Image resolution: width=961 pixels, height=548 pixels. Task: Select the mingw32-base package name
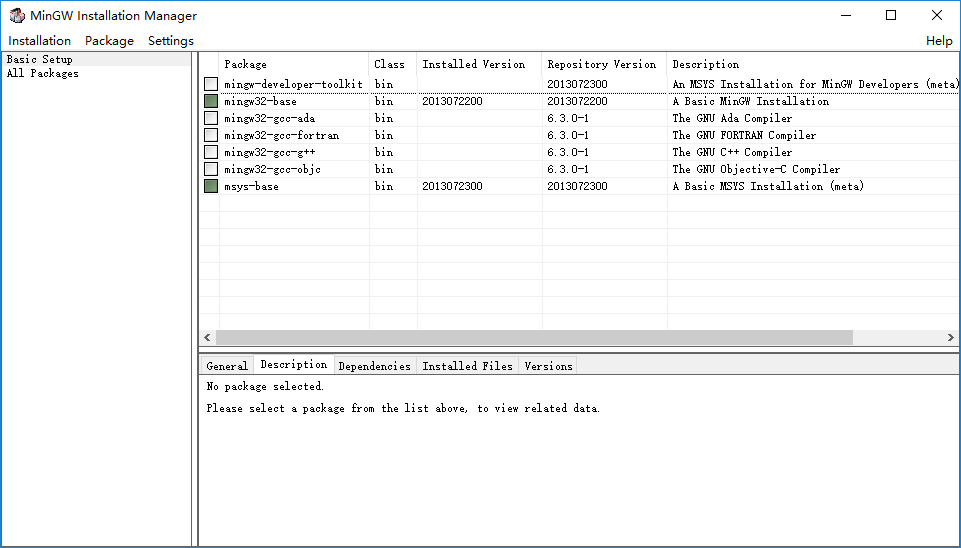pos(260,101)
